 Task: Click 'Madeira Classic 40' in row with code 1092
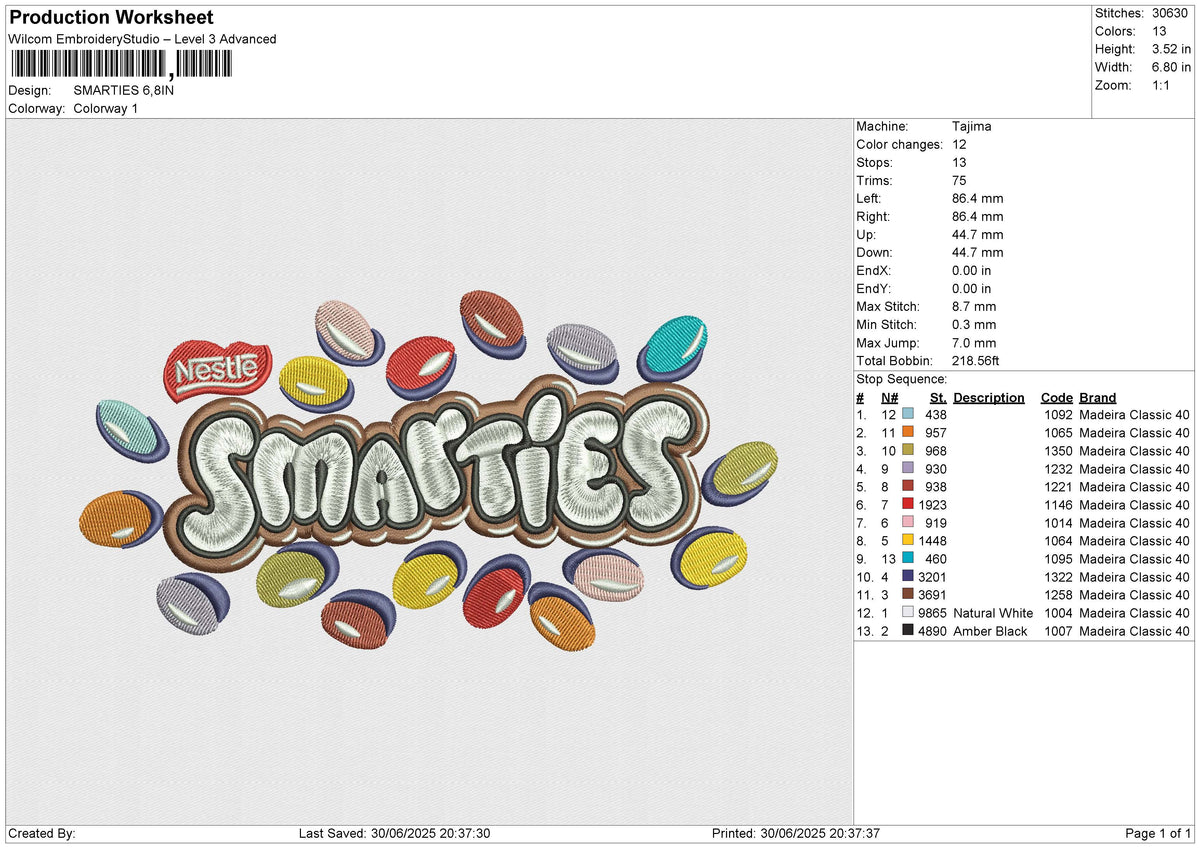tap(1135, 415)
